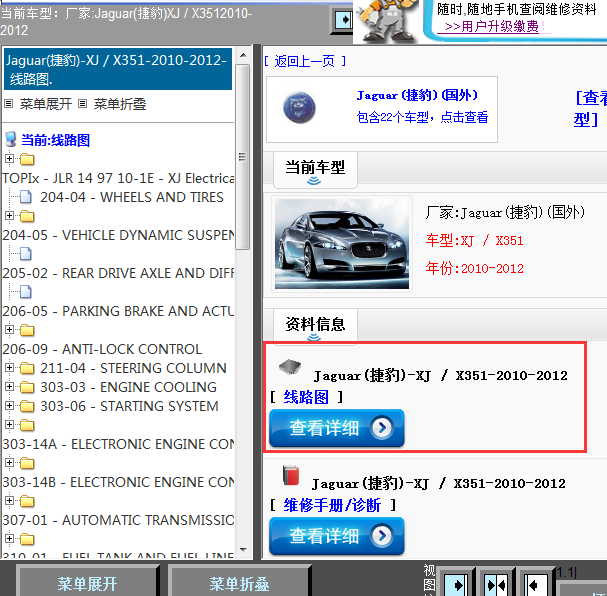This screenshot has height=596, width=607.
Task: Click the gray wiring diagram chip icon
Action: coord(290,367)
